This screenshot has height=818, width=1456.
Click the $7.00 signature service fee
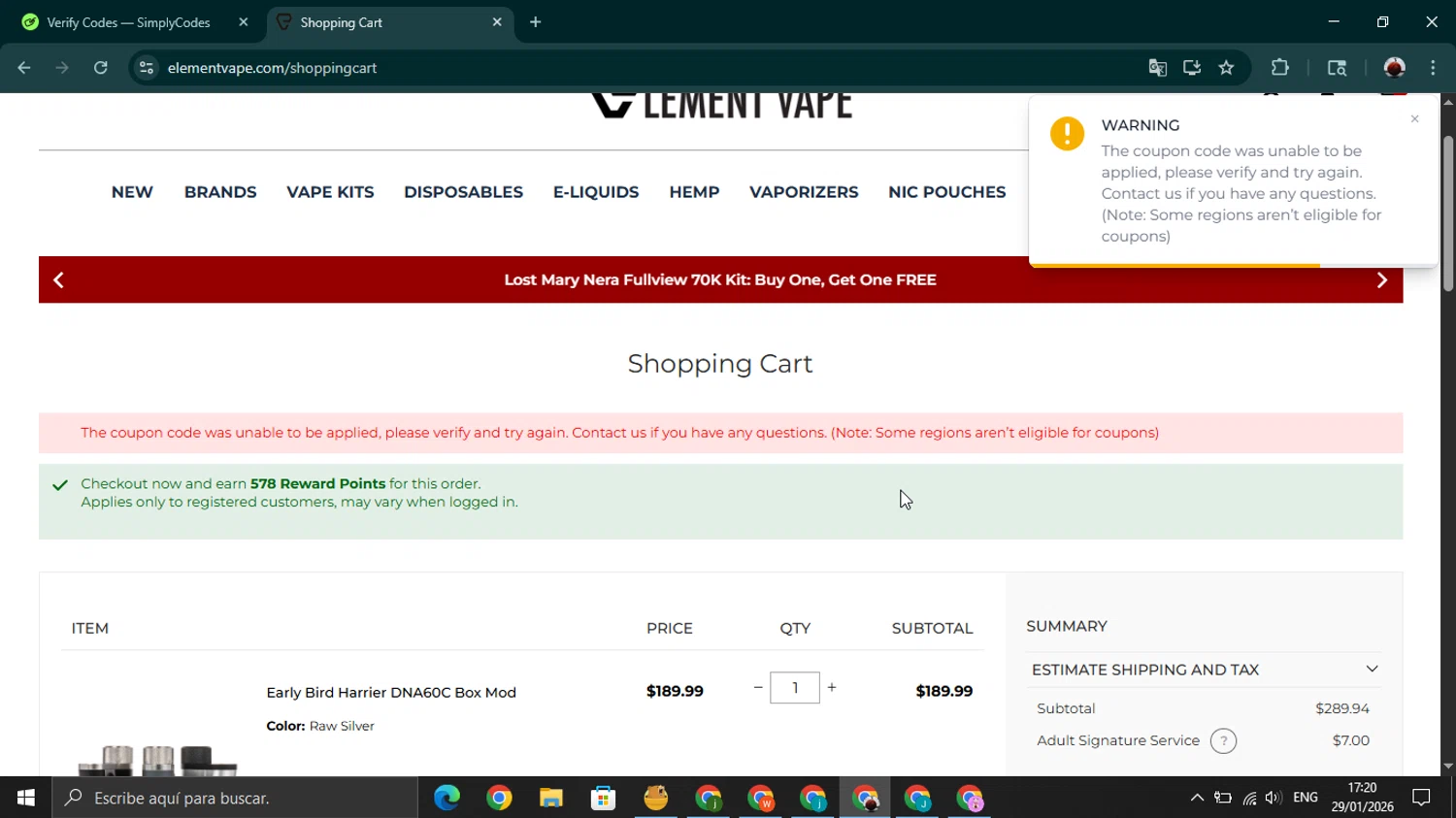pyautogui.click(x=1351, y=740)
